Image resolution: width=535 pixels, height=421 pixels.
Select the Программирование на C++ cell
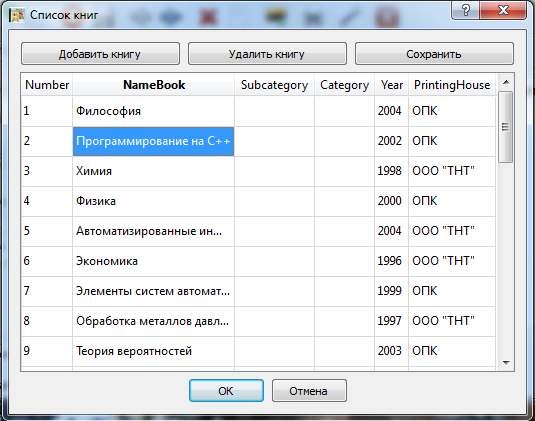point(154,141)
